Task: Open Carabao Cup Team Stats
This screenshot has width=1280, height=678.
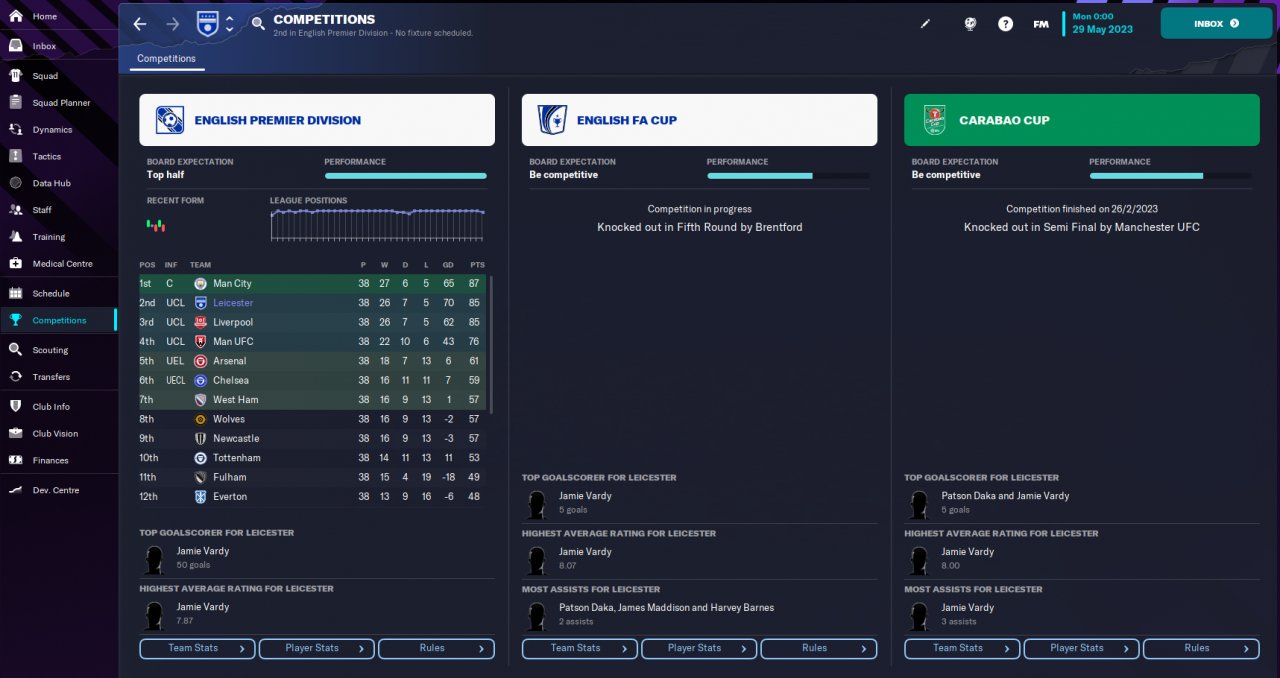Action: click(x=963, y=648)
